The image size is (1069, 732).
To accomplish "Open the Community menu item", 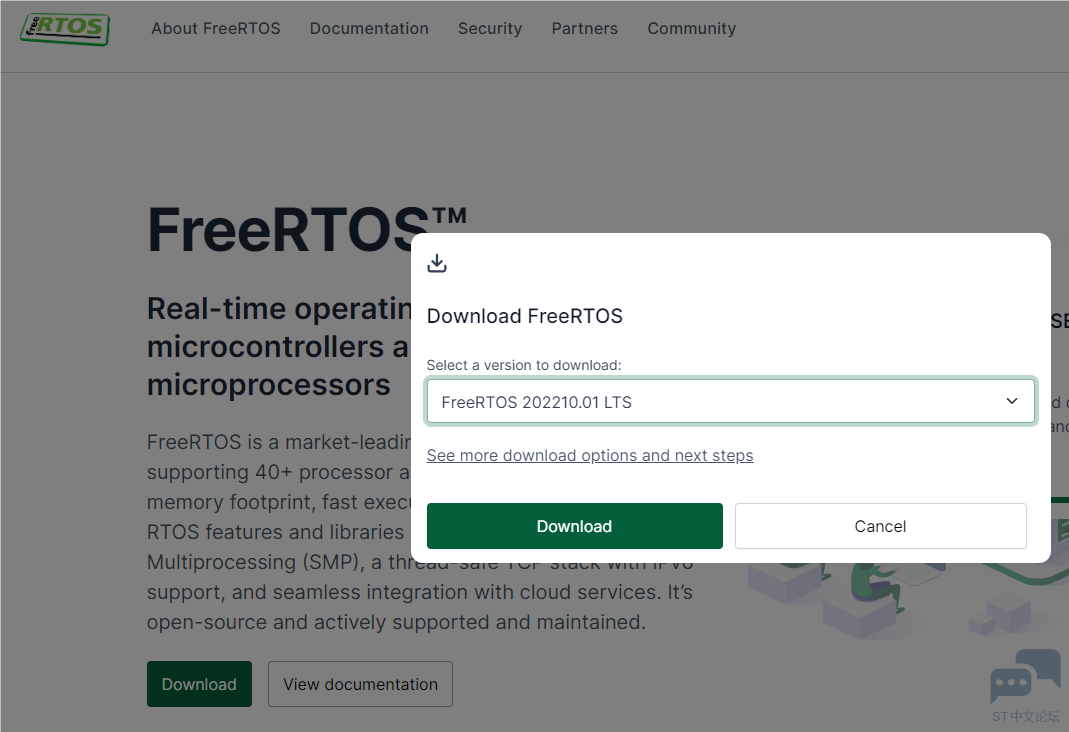I will (691, 29).
